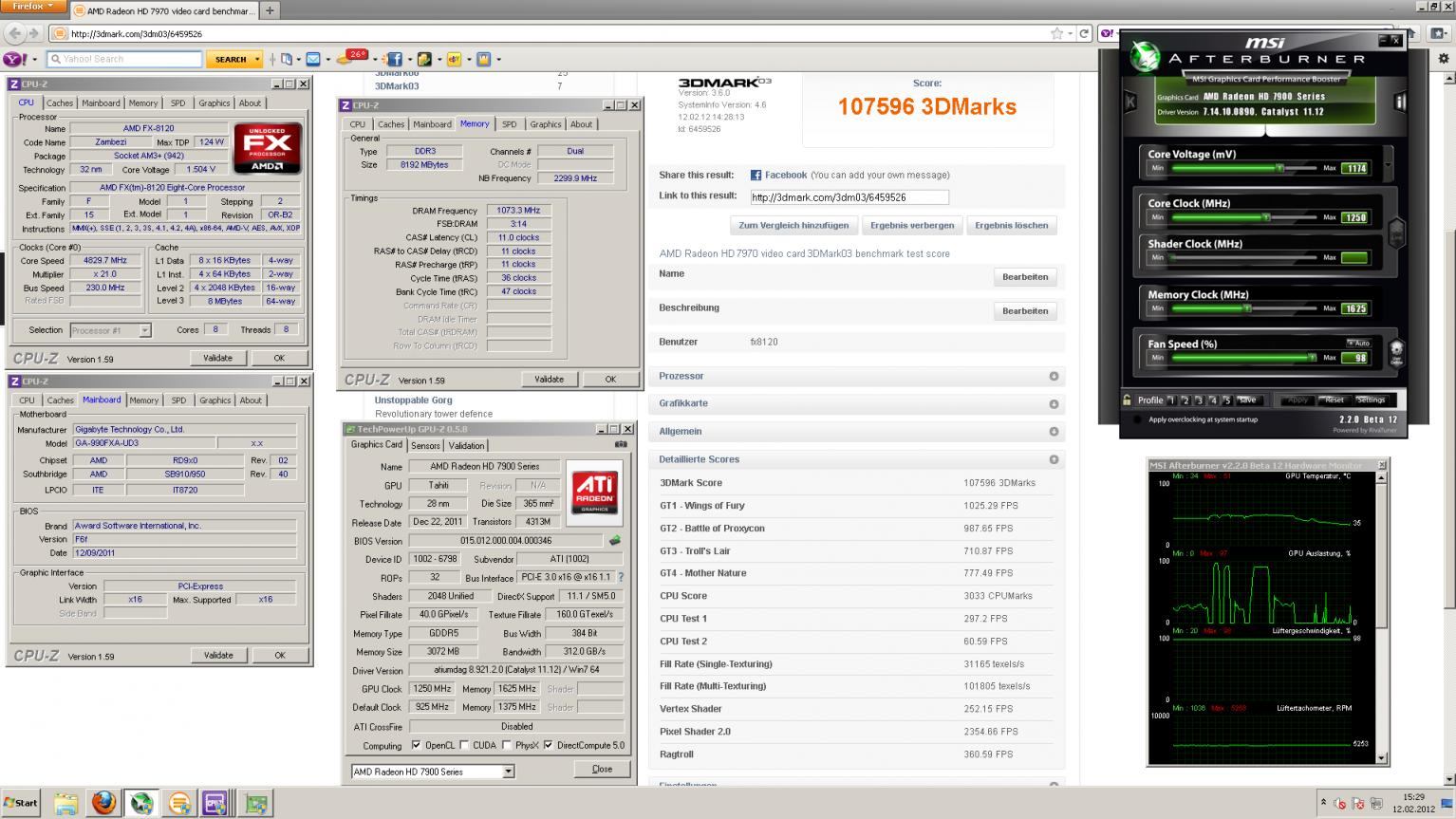This screenshot has height=819, width=1456.
Task: Click the eBay icon in Yahoo toolbar
Action: [454, 59]
